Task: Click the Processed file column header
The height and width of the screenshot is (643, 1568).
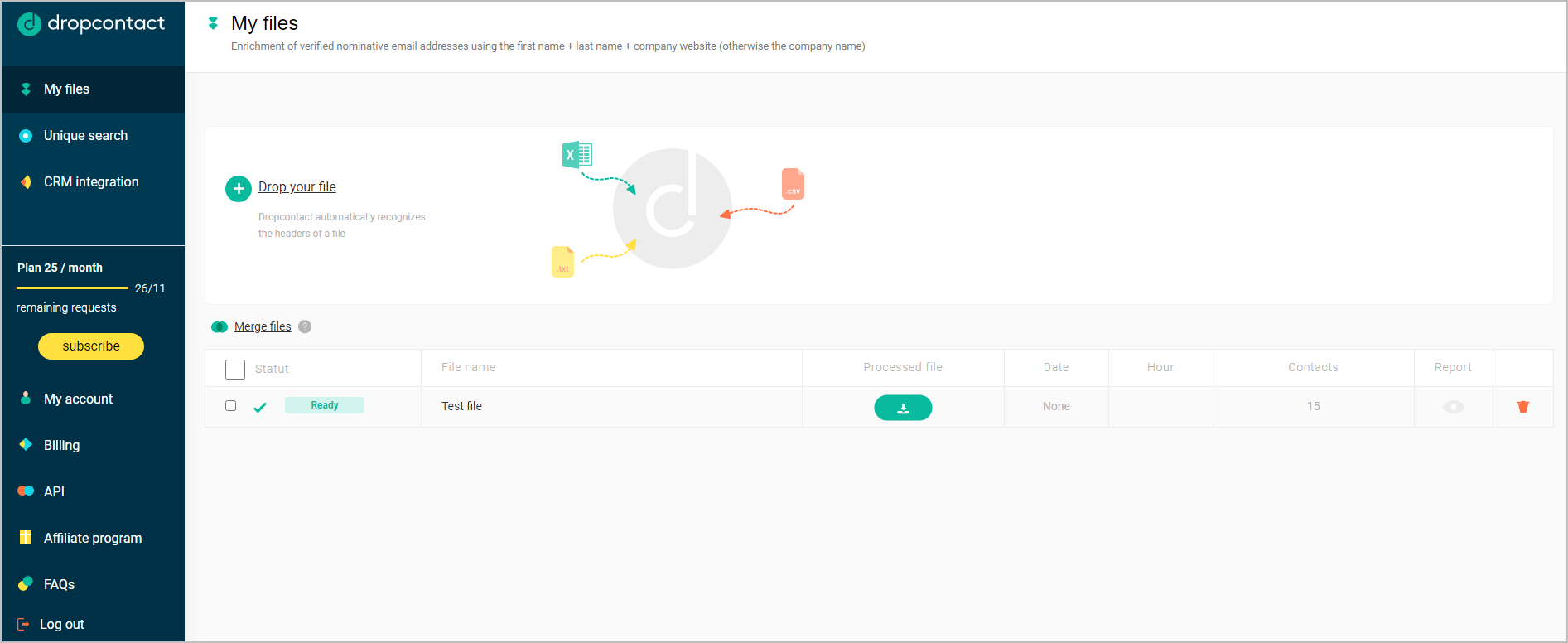Action: click(903, 368)
